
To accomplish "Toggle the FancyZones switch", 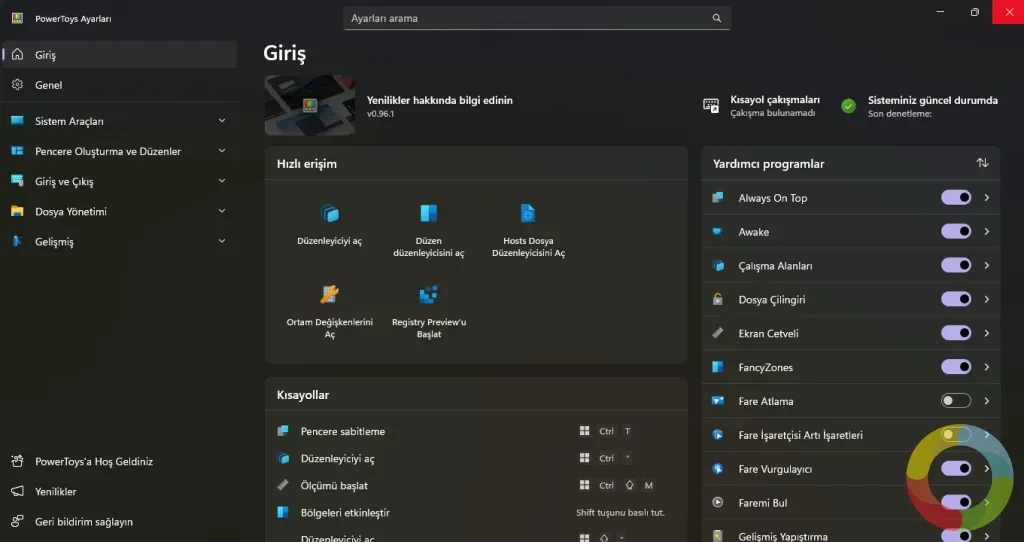I will click(955, 367).
